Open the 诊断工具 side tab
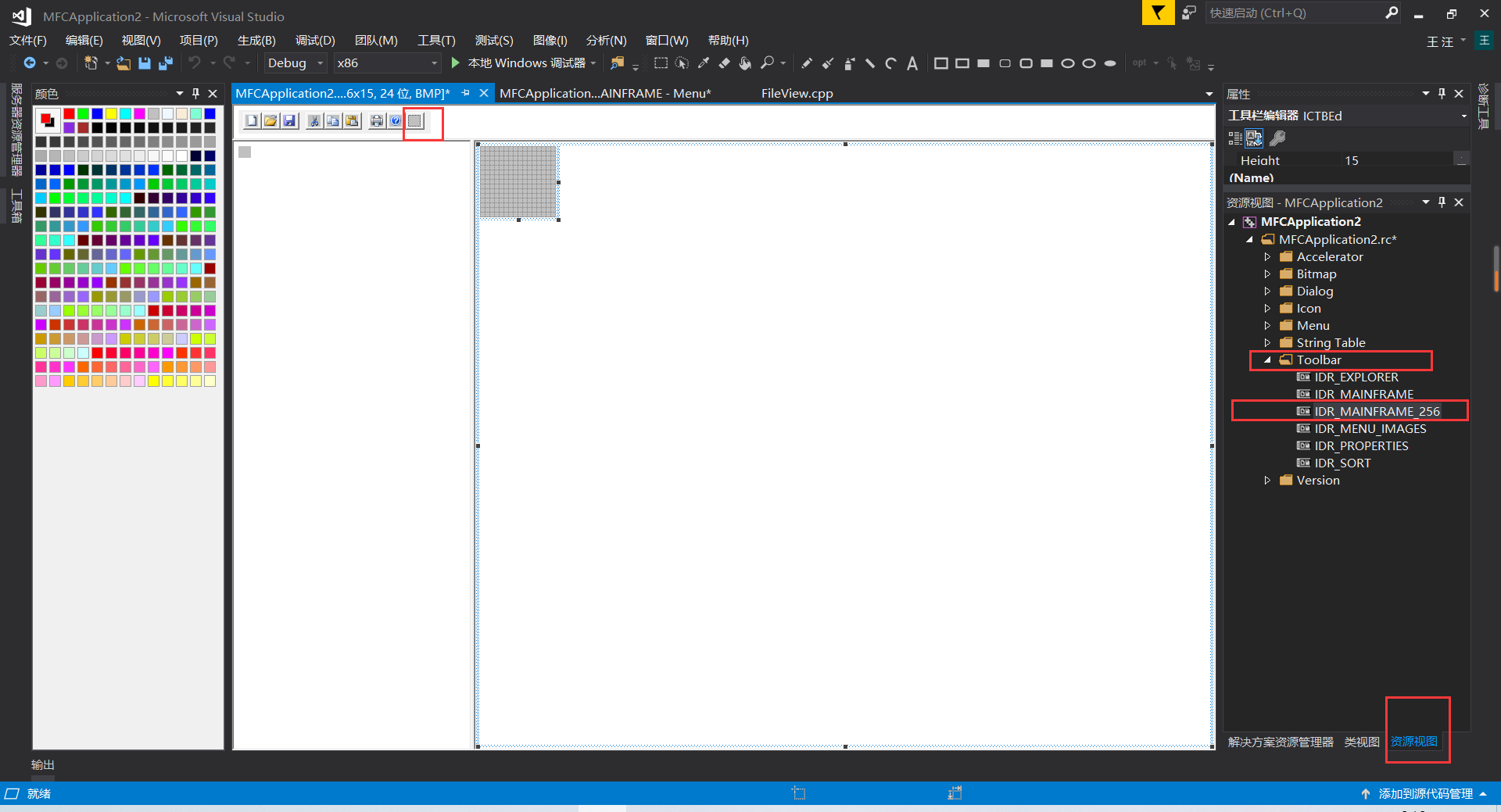The width and height of the screenshot is (1501, 812). pos(1484,107)
